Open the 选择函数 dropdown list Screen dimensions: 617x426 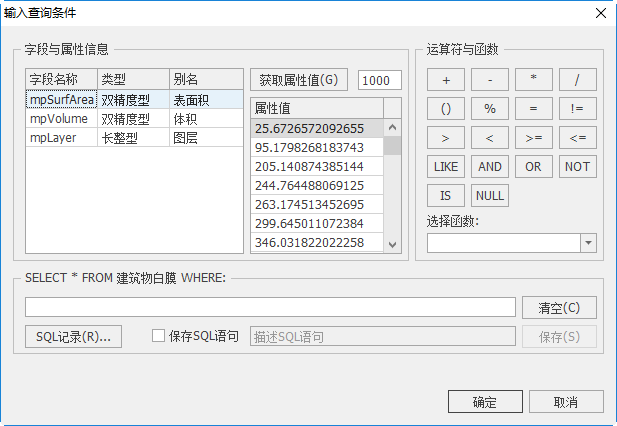coord(588,243)
